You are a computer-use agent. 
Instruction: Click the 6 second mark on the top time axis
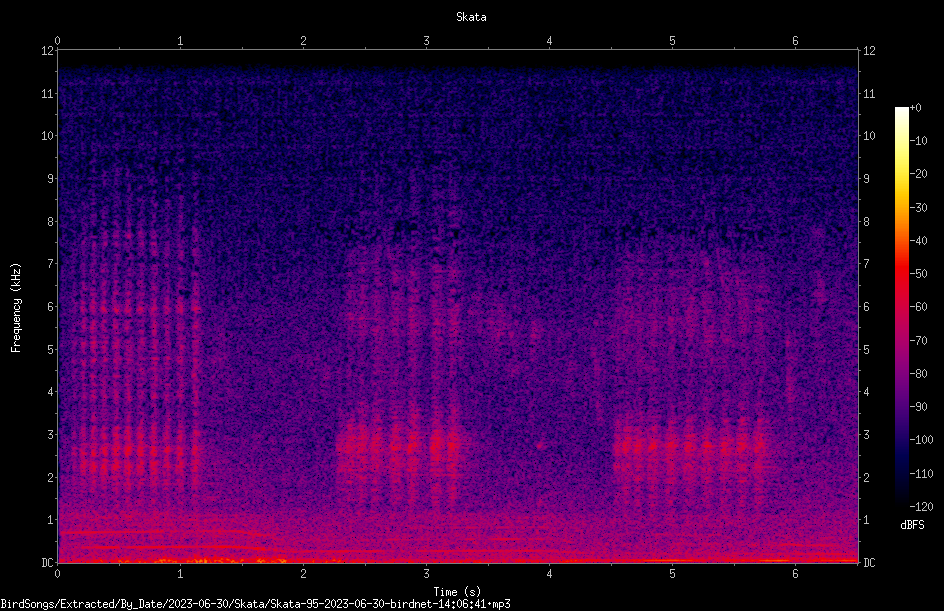[x=795, y=41]
